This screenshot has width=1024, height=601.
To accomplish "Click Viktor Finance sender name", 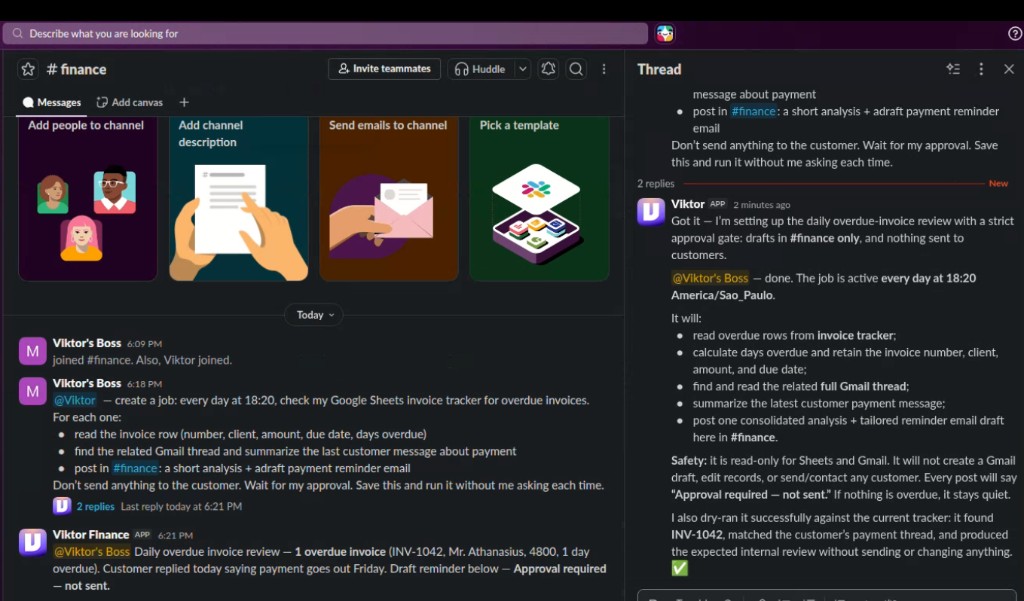I will coord(91,534).
